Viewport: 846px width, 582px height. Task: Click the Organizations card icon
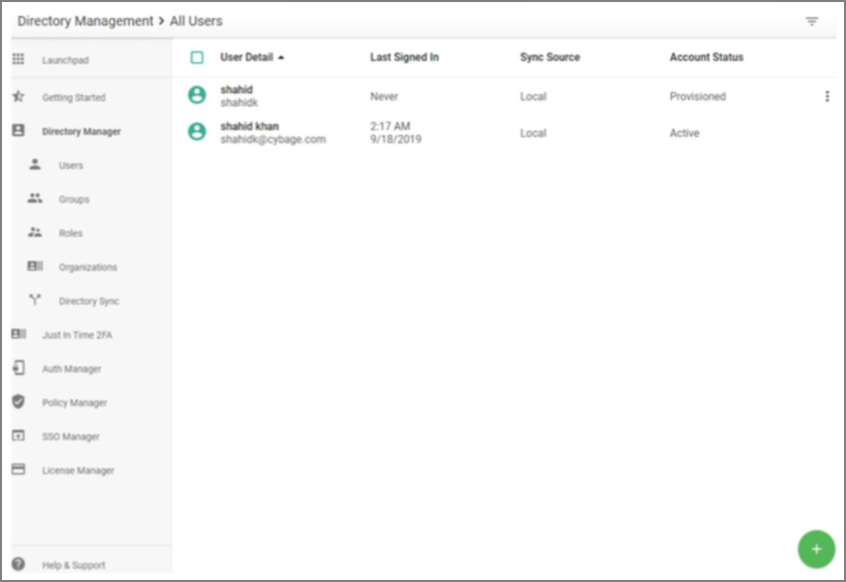point(35,266)
